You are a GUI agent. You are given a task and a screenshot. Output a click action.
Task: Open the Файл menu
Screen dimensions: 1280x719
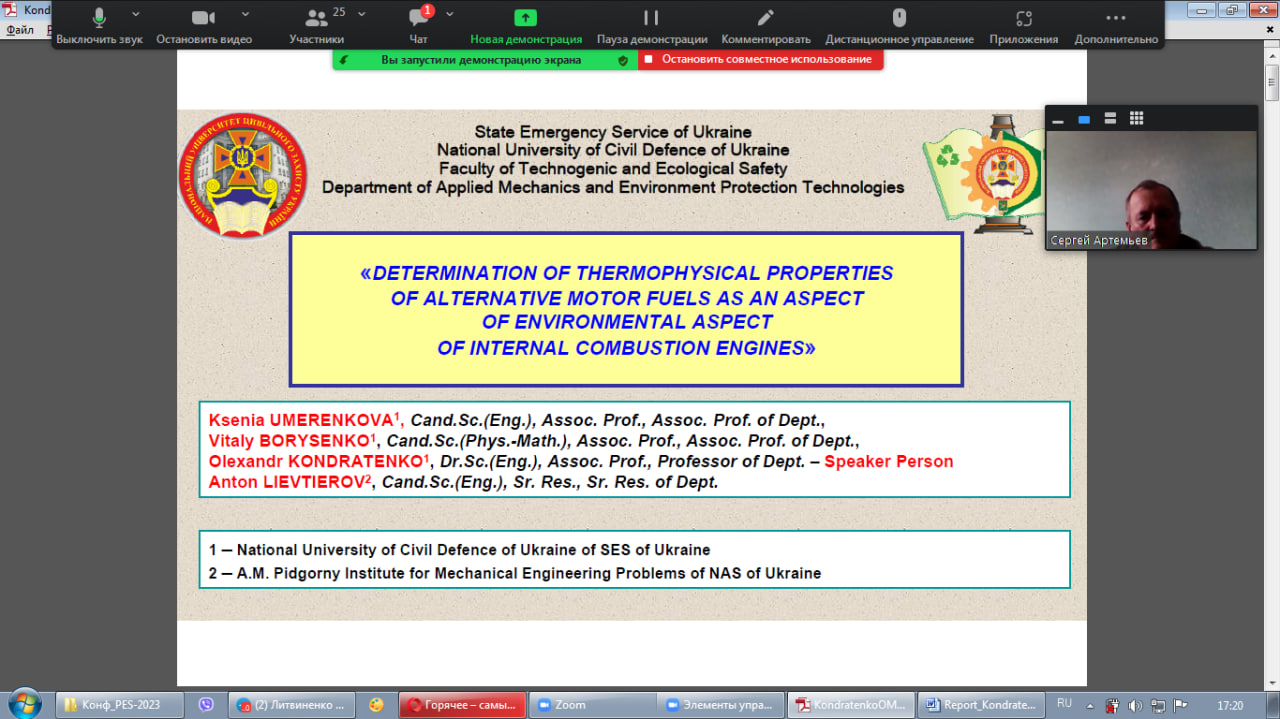click(20, 30)
